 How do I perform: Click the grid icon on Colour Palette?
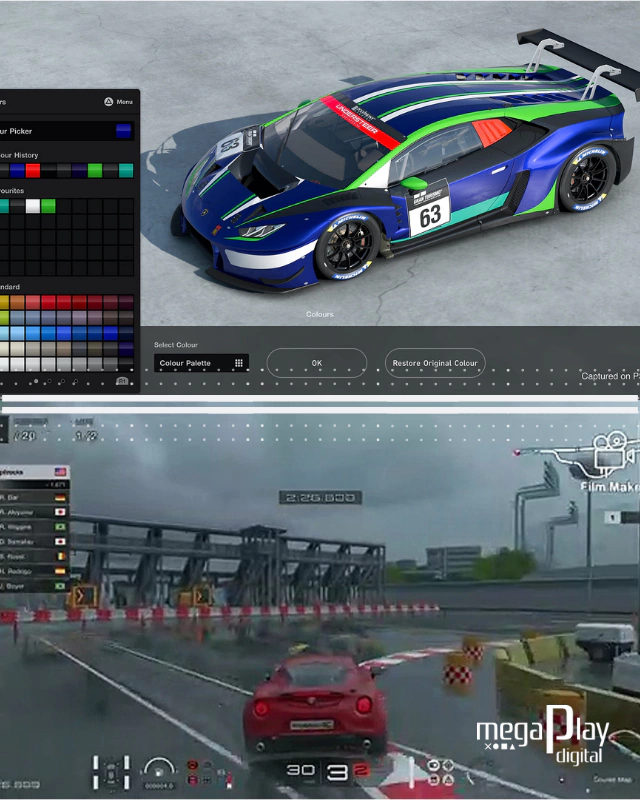tap(238, 363)
